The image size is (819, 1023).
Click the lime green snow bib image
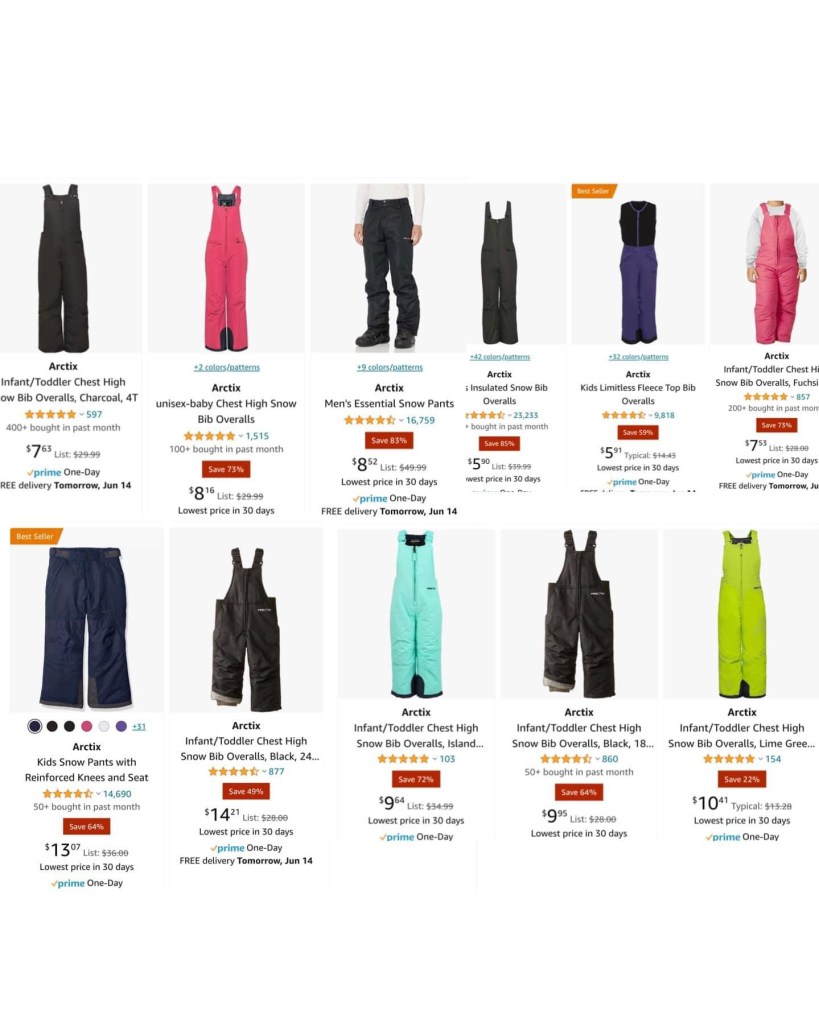(742, 614)
